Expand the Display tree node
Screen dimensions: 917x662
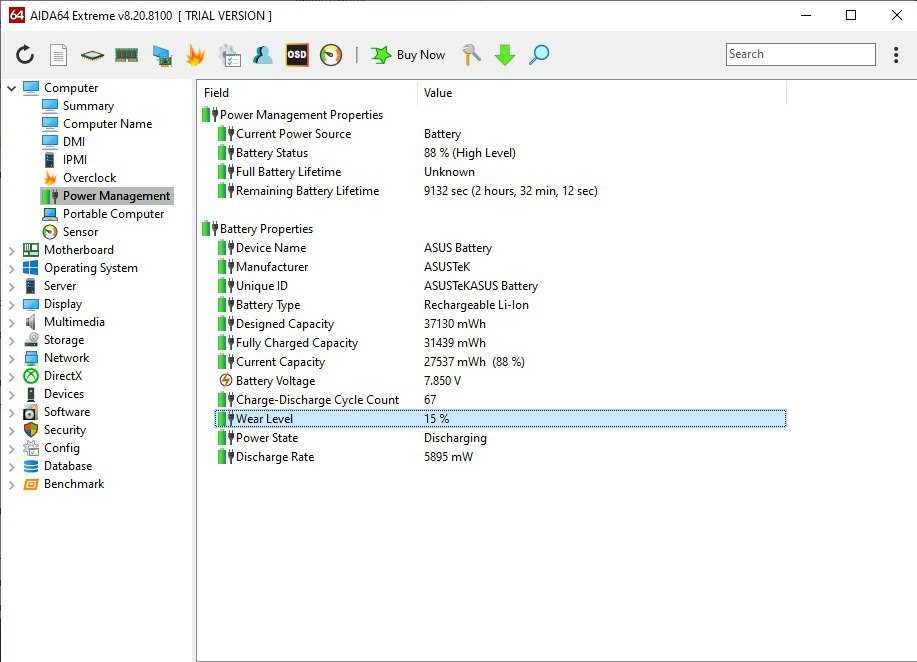[x=11, y=305]
